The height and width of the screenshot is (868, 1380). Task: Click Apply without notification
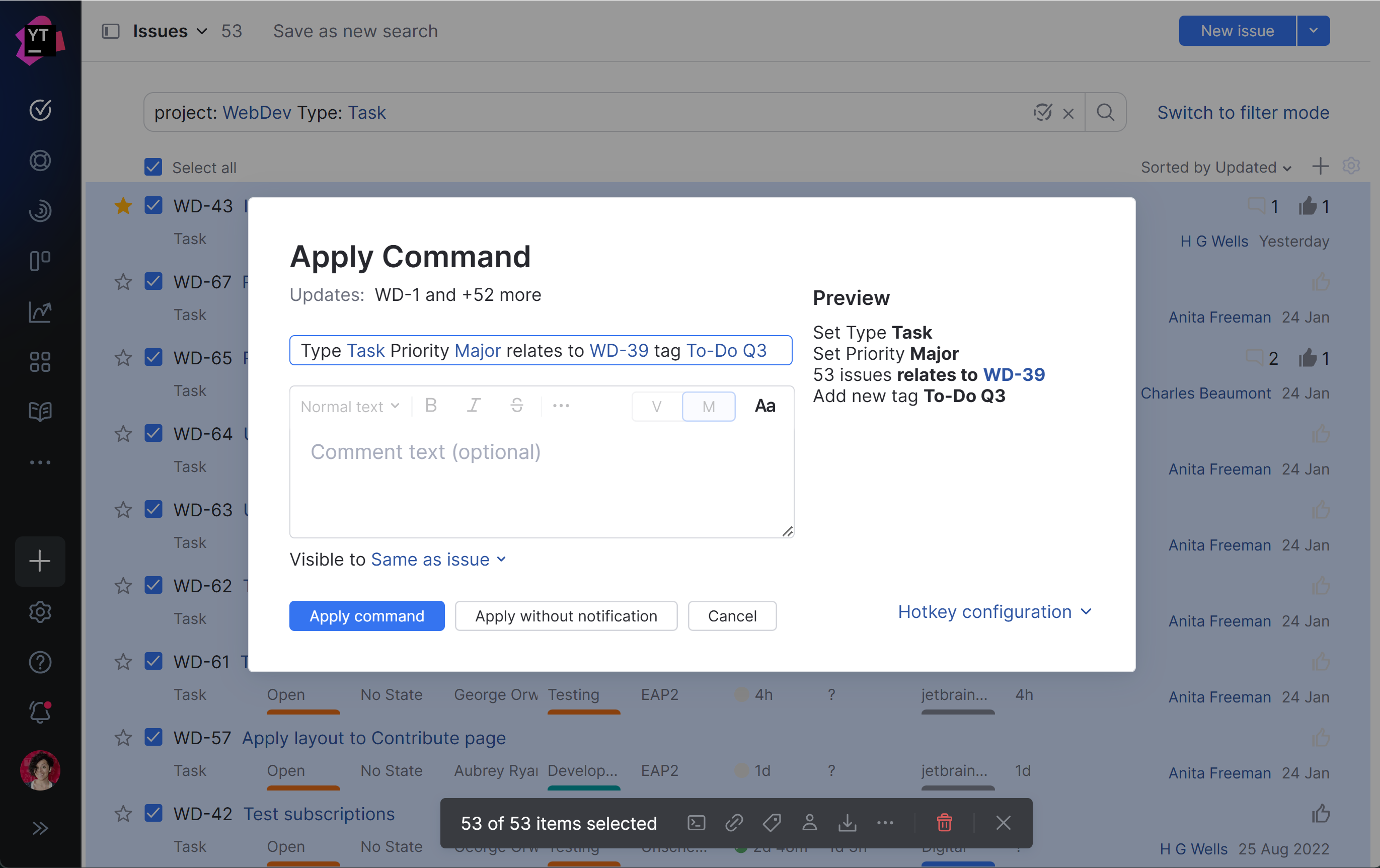coord(566,616)
